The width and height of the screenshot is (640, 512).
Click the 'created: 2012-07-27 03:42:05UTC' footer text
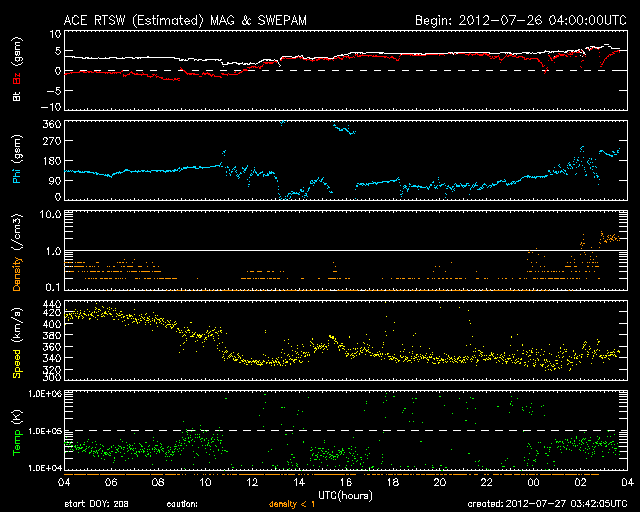click(547, 504)
